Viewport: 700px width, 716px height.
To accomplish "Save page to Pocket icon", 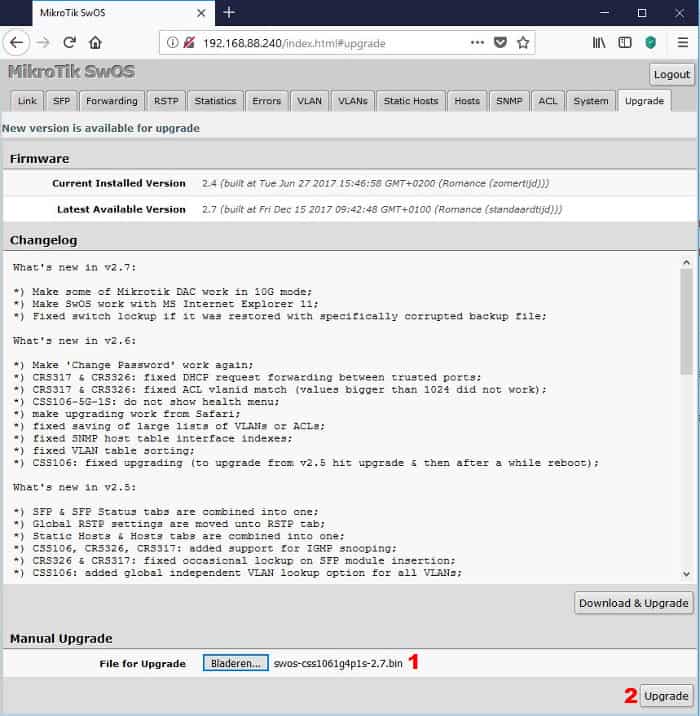I will [x=500, y=43].
